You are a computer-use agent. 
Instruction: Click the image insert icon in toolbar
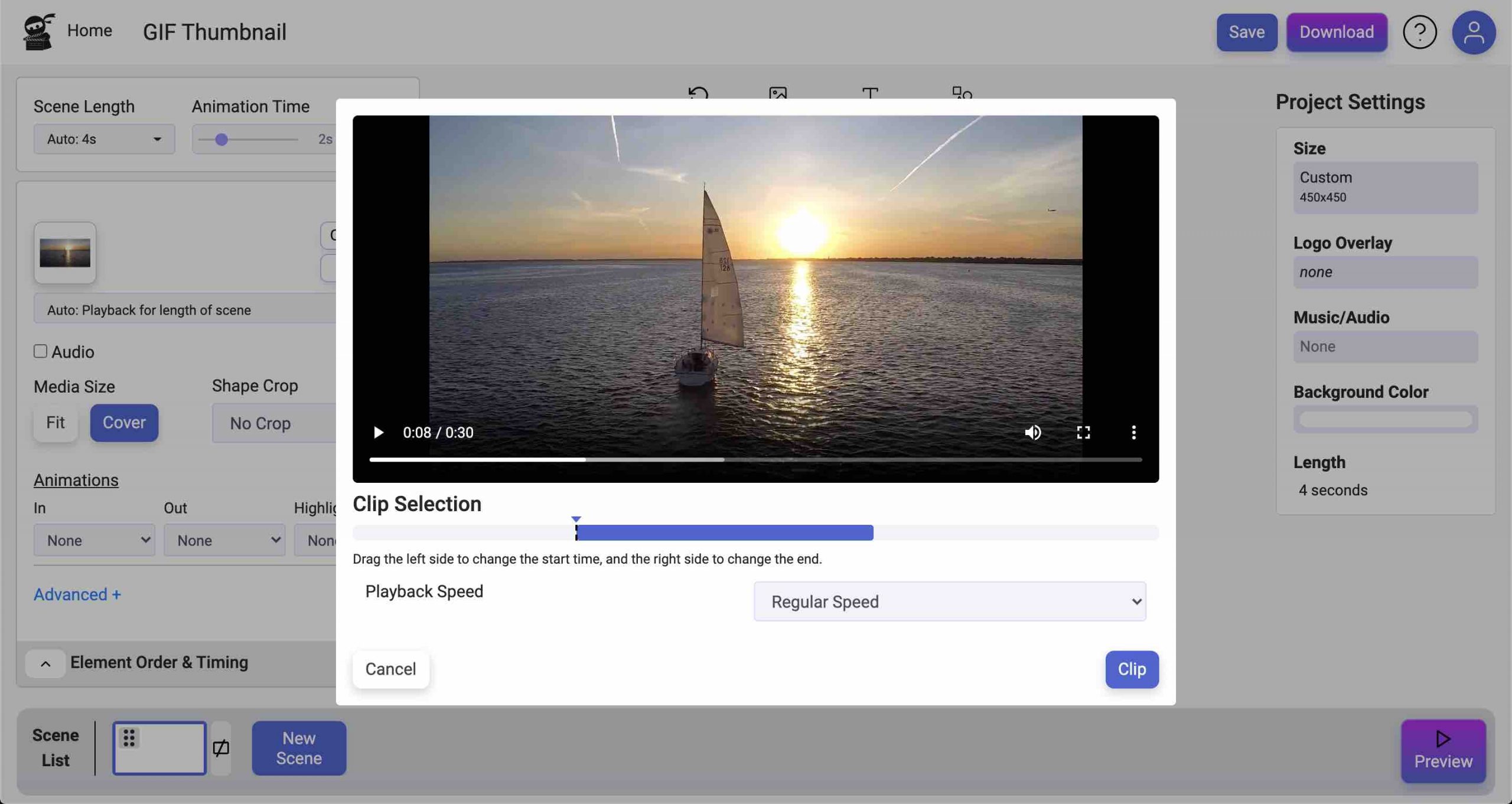[x=778, y=94]
